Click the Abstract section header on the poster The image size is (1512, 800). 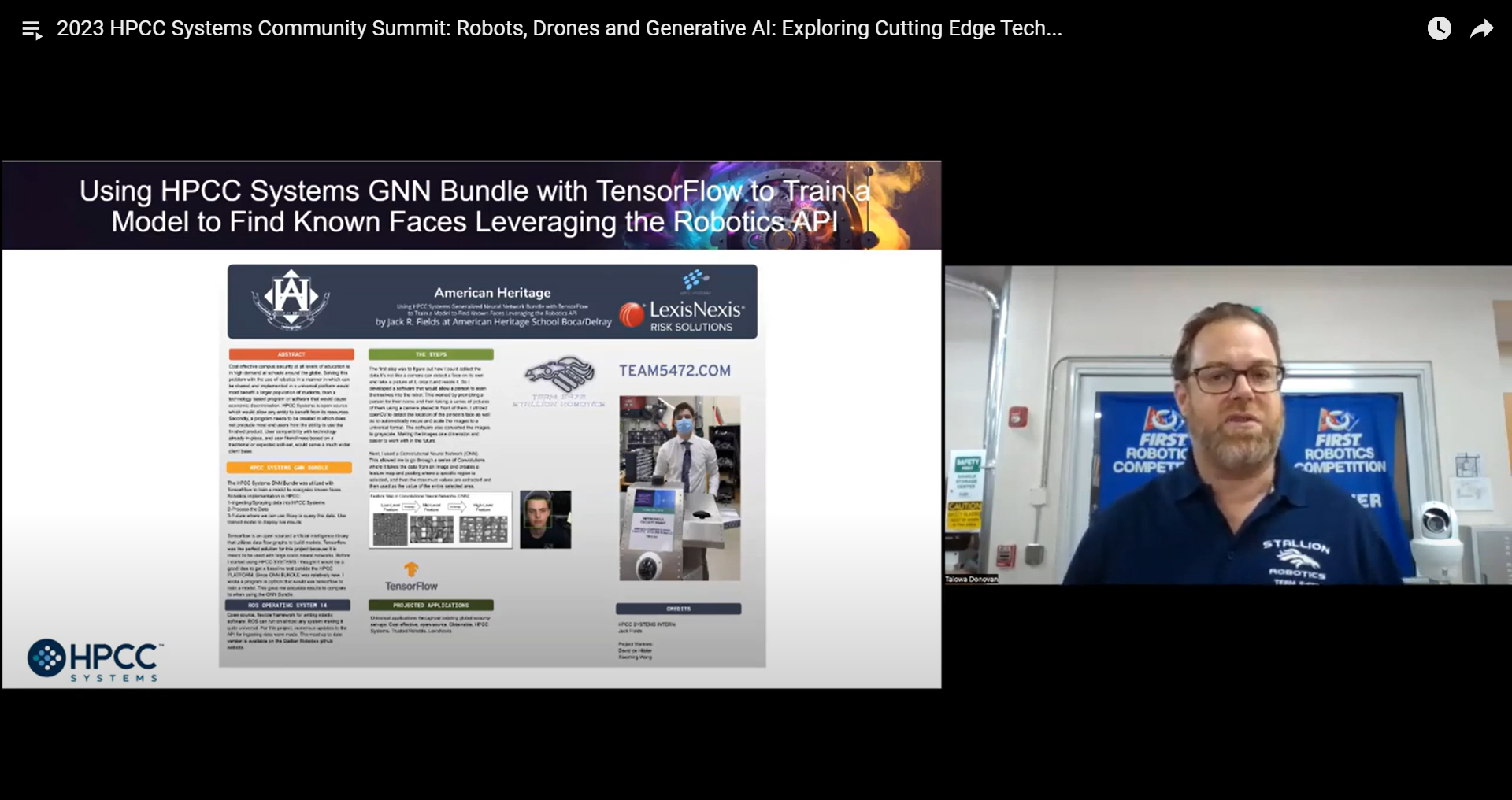[291, 354]
